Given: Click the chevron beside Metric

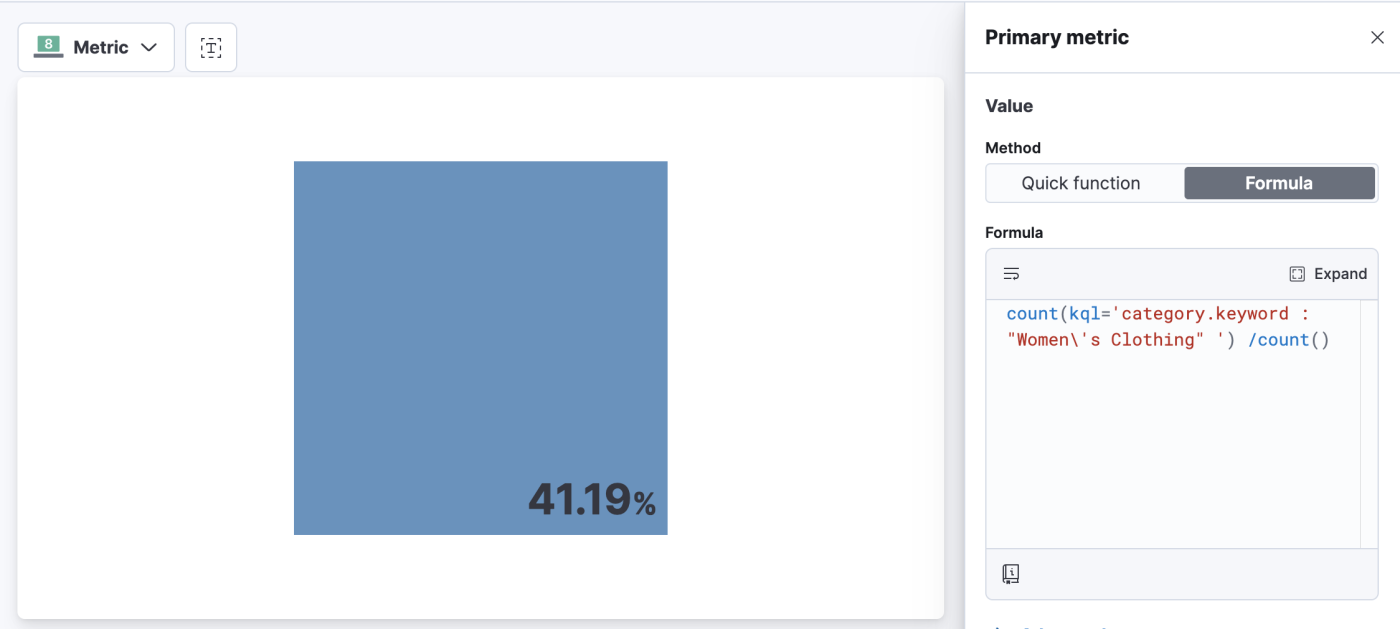Looking at the screenshot, I should point(149,48).
